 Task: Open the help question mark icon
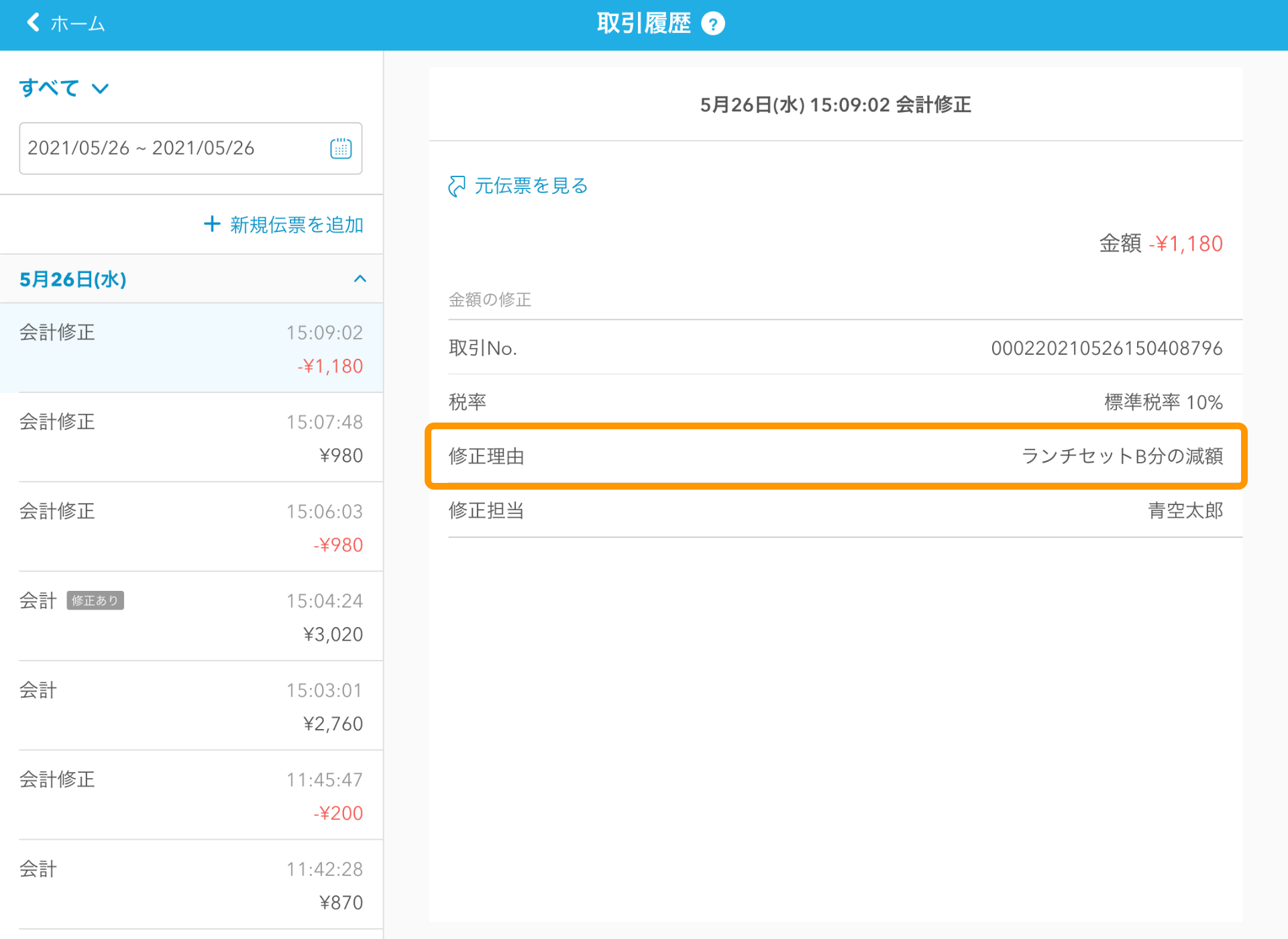click(x=712, y=24)
